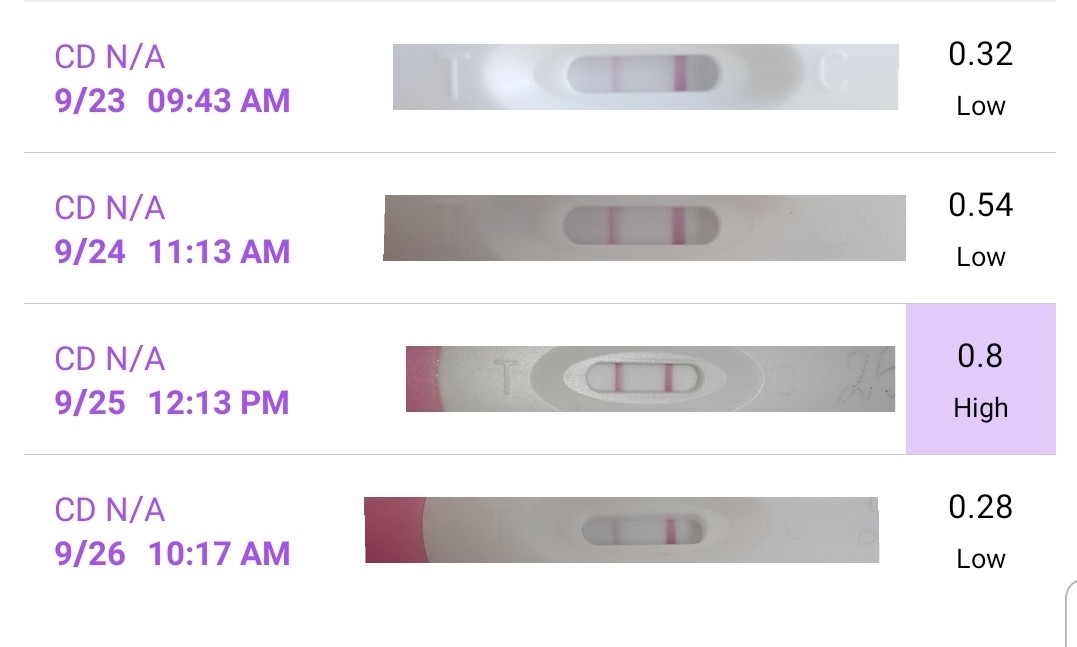Click CD N/A above the 9/26 date
The height and width of the screenshot is (647, 1077).
(110, 510)
